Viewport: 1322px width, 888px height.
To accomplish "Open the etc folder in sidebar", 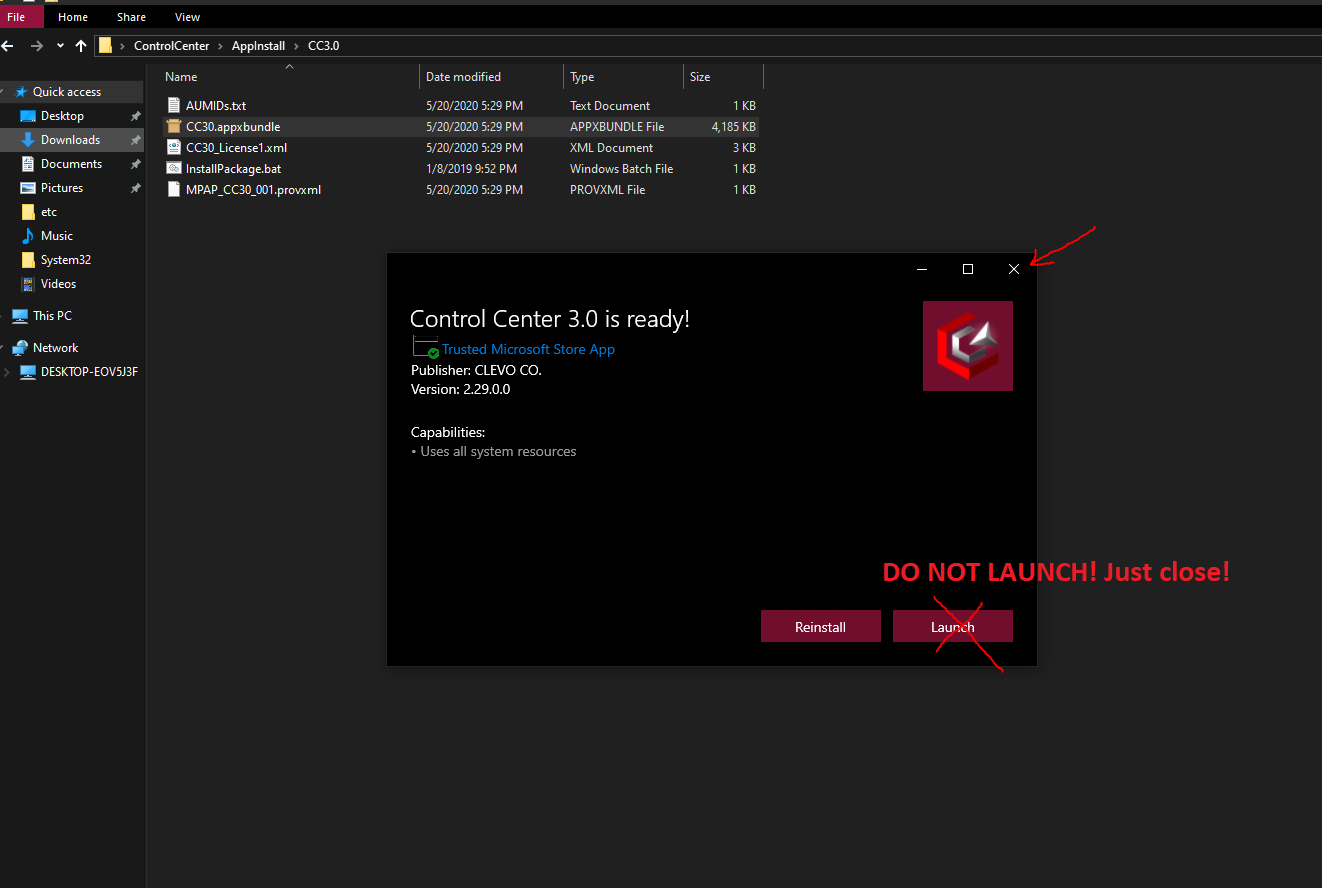I will 49,212.
